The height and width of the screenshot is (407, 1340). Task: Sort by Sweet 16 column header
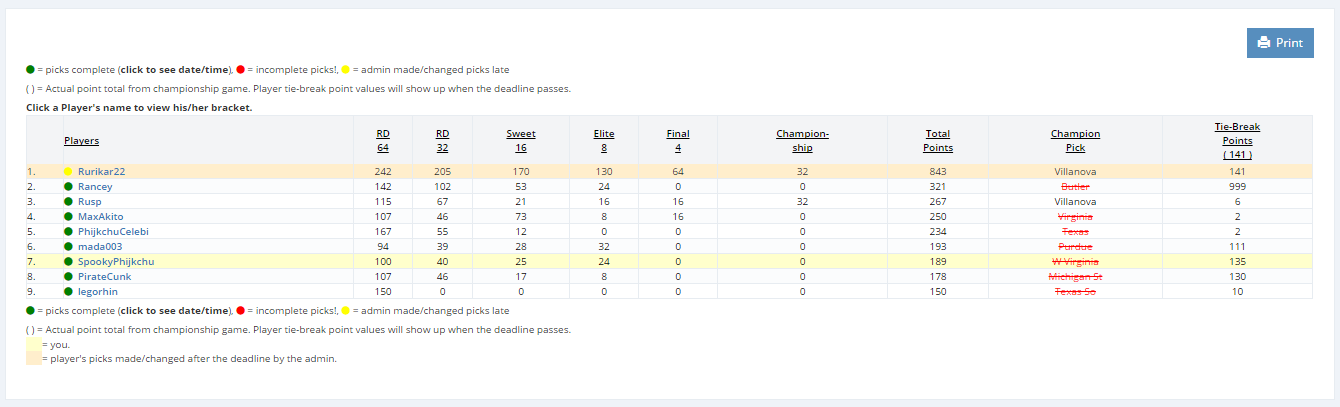click(x=521, y=140)
